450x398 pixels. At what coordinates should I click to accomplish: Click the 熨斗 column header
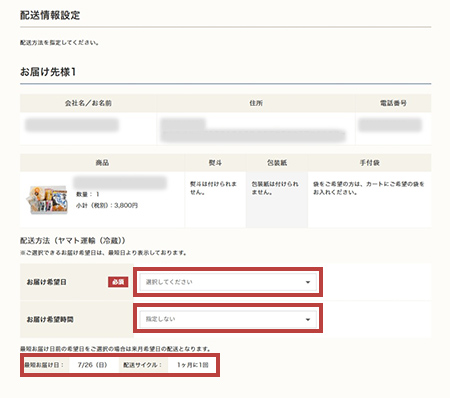point(215,163)
